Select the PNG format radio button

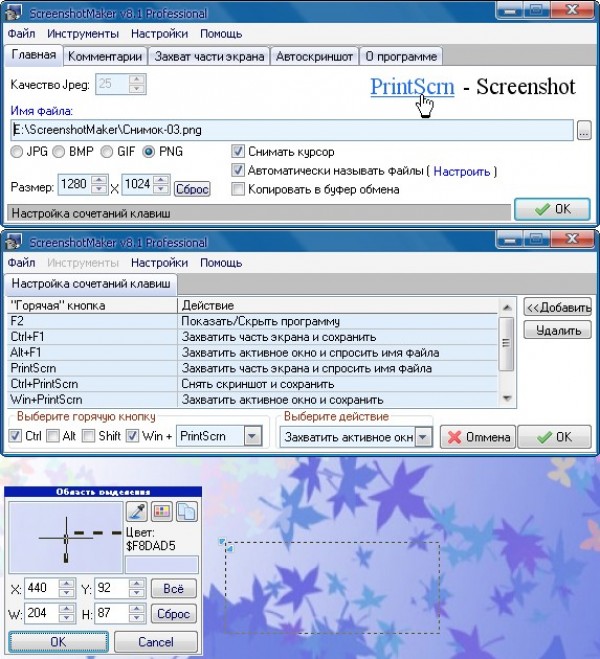[x=148, y=152]
